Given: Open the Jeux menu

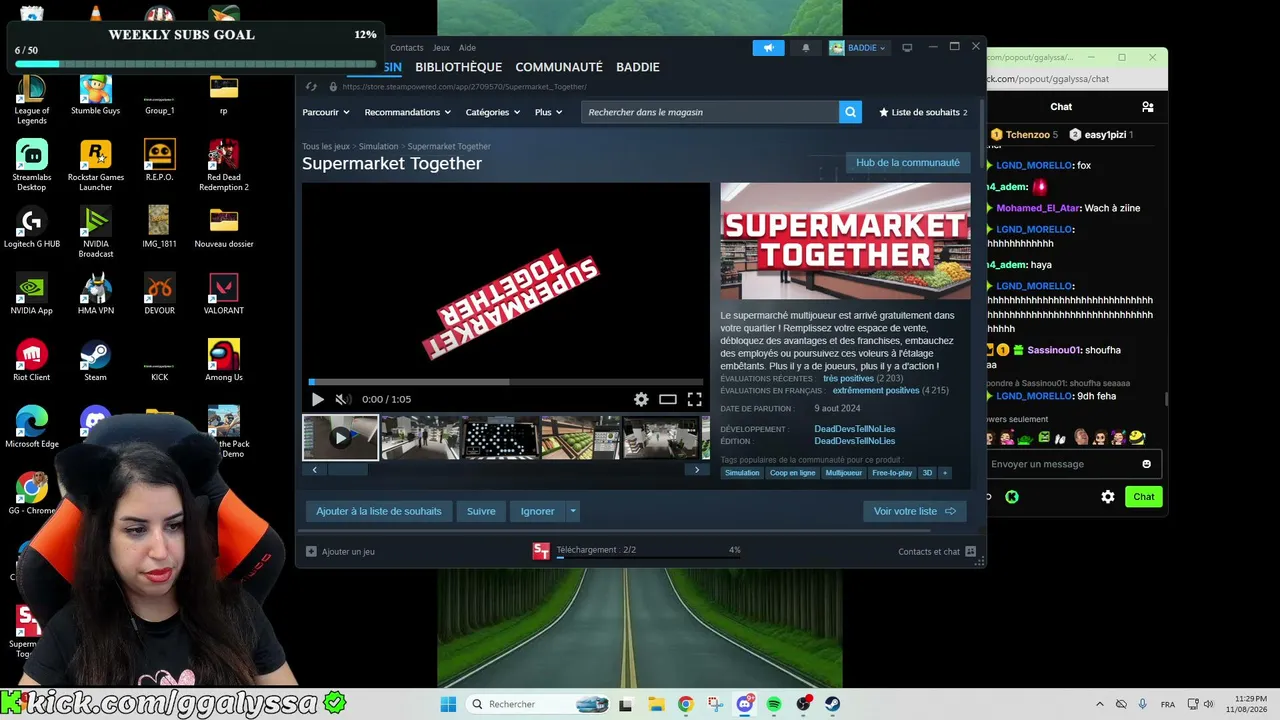Looking at the screenshot, I should [x=441, y=48].
